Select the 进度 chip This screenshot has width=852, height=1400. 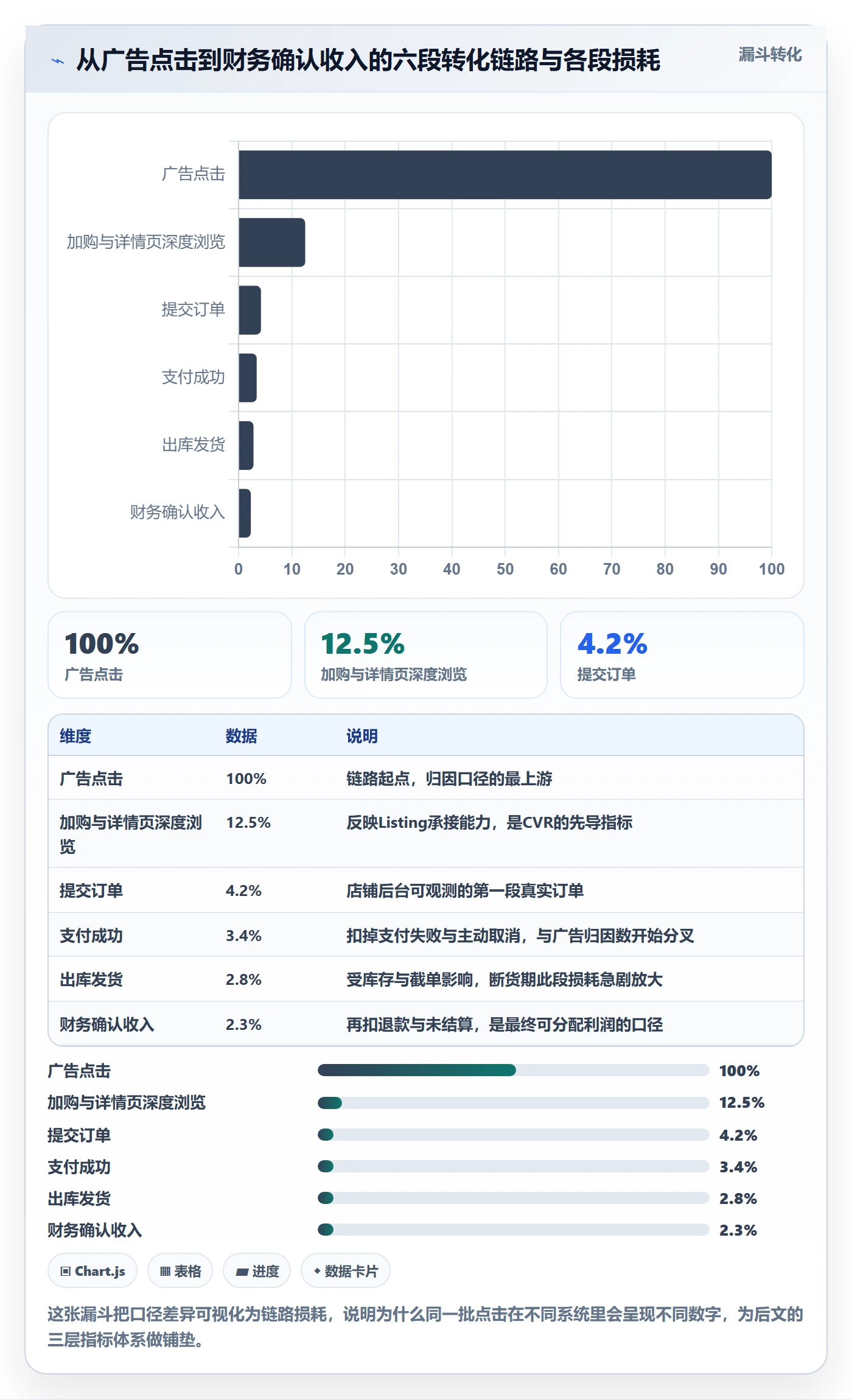tap(257, 1270)
